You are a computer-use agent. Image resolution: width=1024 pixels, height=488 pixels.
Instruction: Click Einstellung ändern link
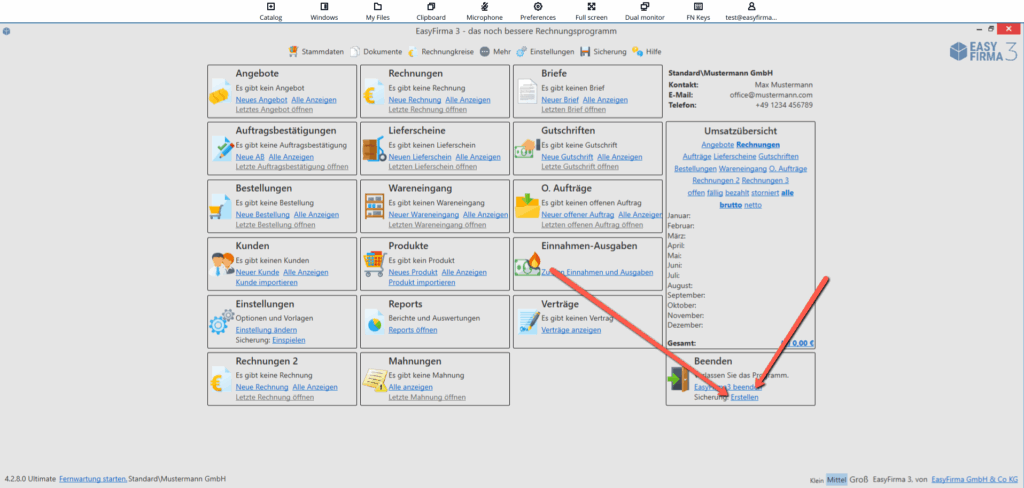[x=265, y=330]
